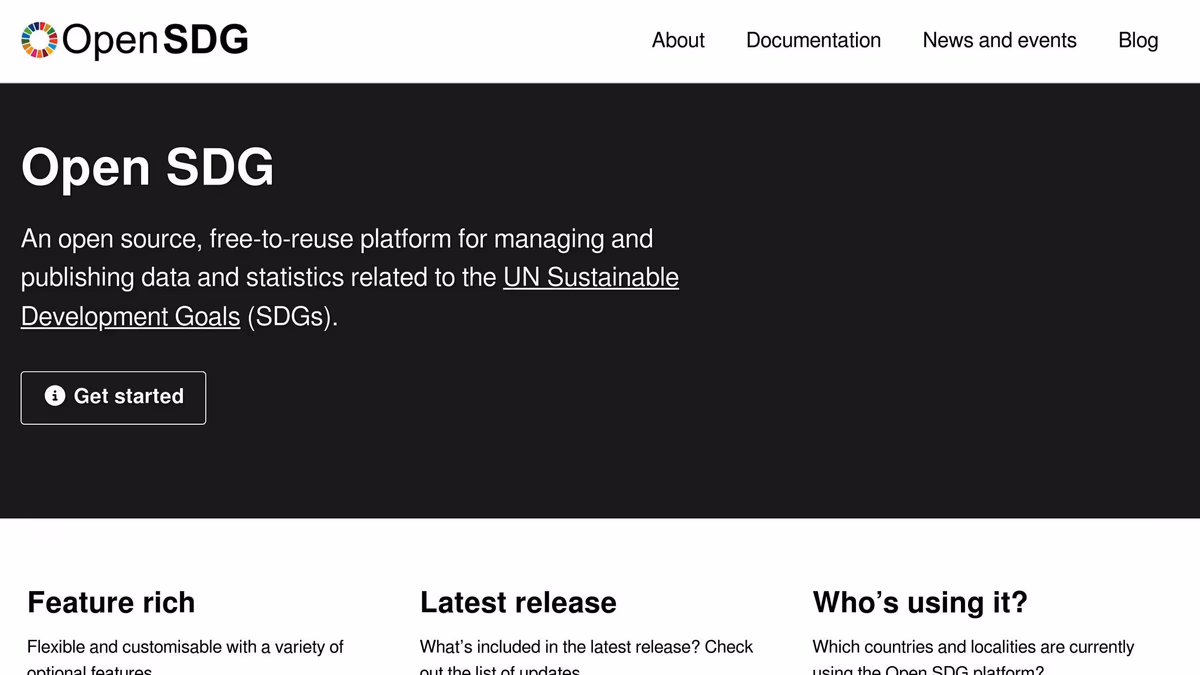The image size is (1200, 675).
Task: Follow the UN Sustainable Development Goals link
Action: [x=590, y=277]
